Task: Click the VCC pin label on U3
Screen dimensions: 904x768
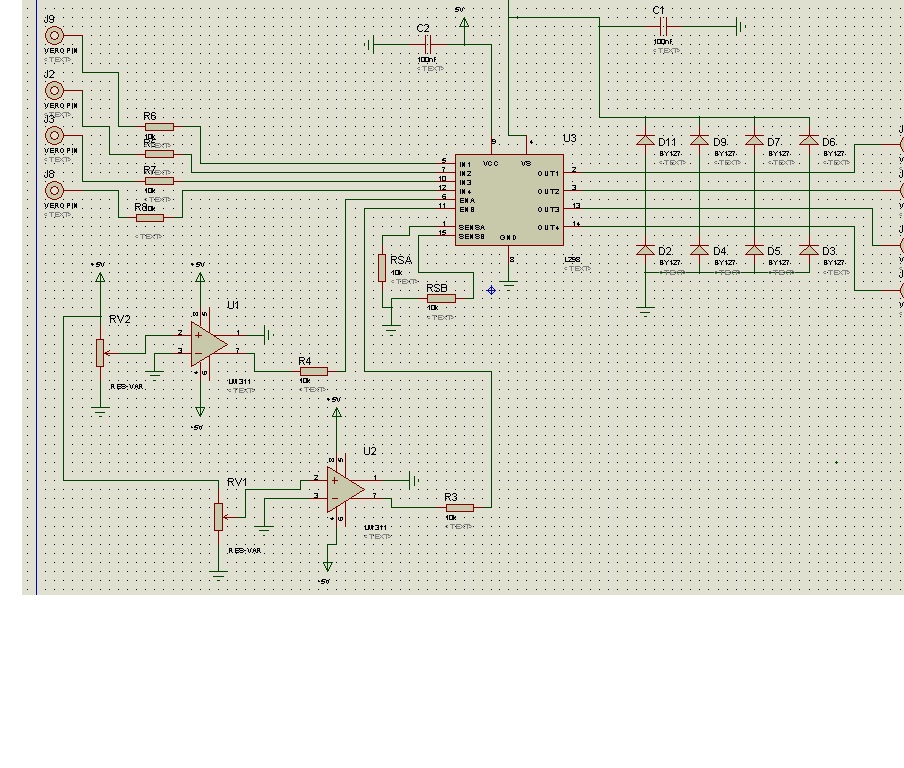Action: click(x=491, y=164)
